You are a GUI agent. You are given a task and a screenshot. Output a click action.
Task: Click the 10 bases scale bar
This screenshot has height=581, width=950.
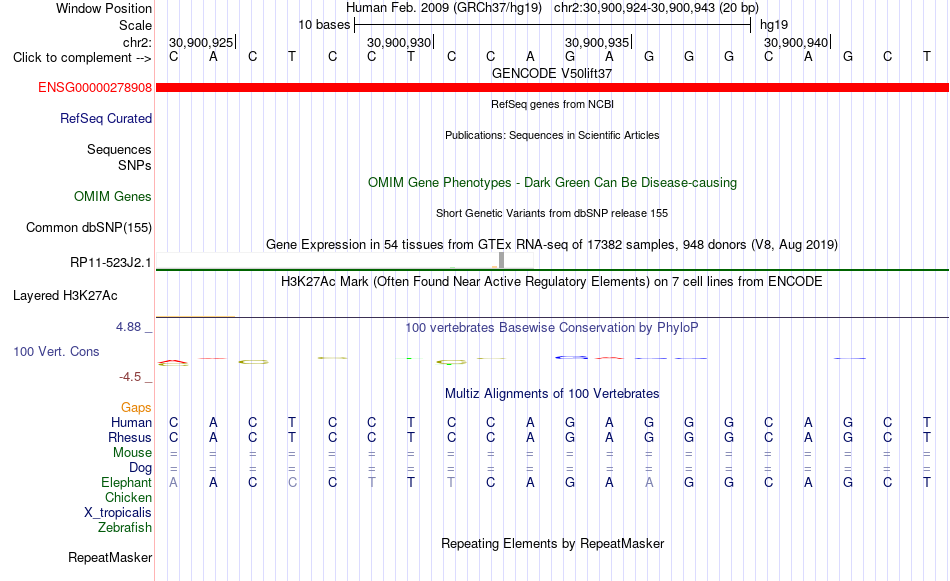pos(553,25)
